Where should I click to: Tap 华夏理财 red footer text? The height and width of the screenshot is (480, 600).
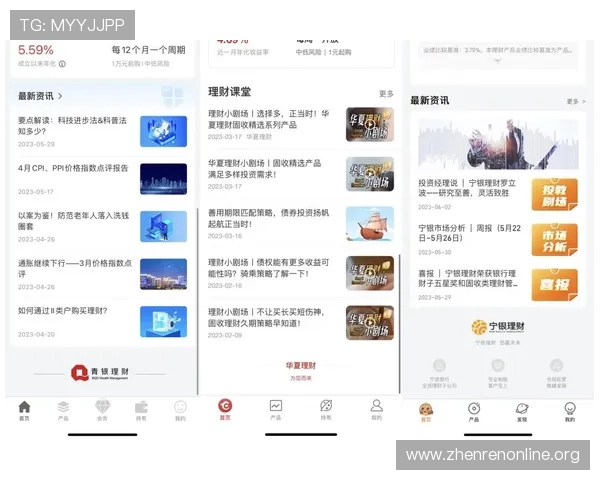(x=301, y=366)
